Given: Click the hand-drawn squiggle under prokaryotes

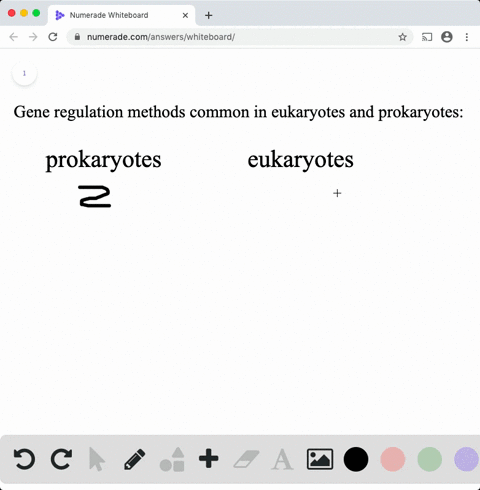Looking at the screenshot, I should point(95,196).
